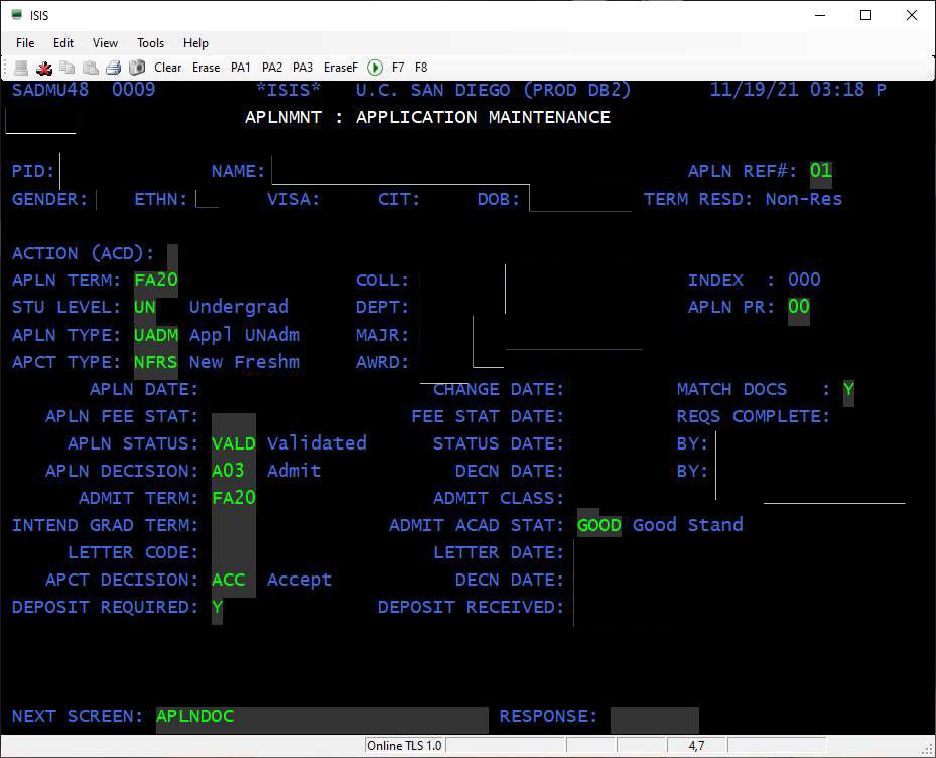Click the Erase toolbar button
Image resolution: width=936 pixels, height=758 pixels.
pos(206,67)
